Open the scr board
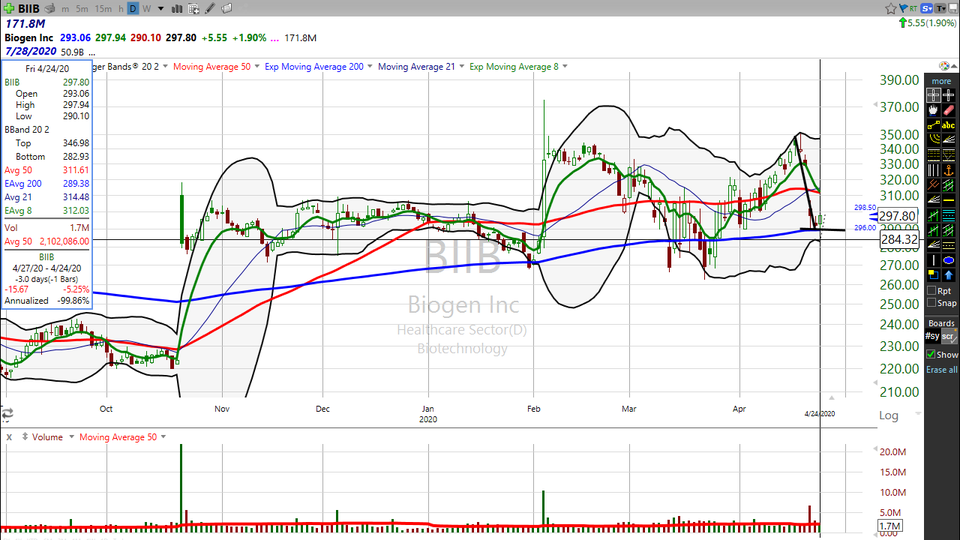 (948, 336)
